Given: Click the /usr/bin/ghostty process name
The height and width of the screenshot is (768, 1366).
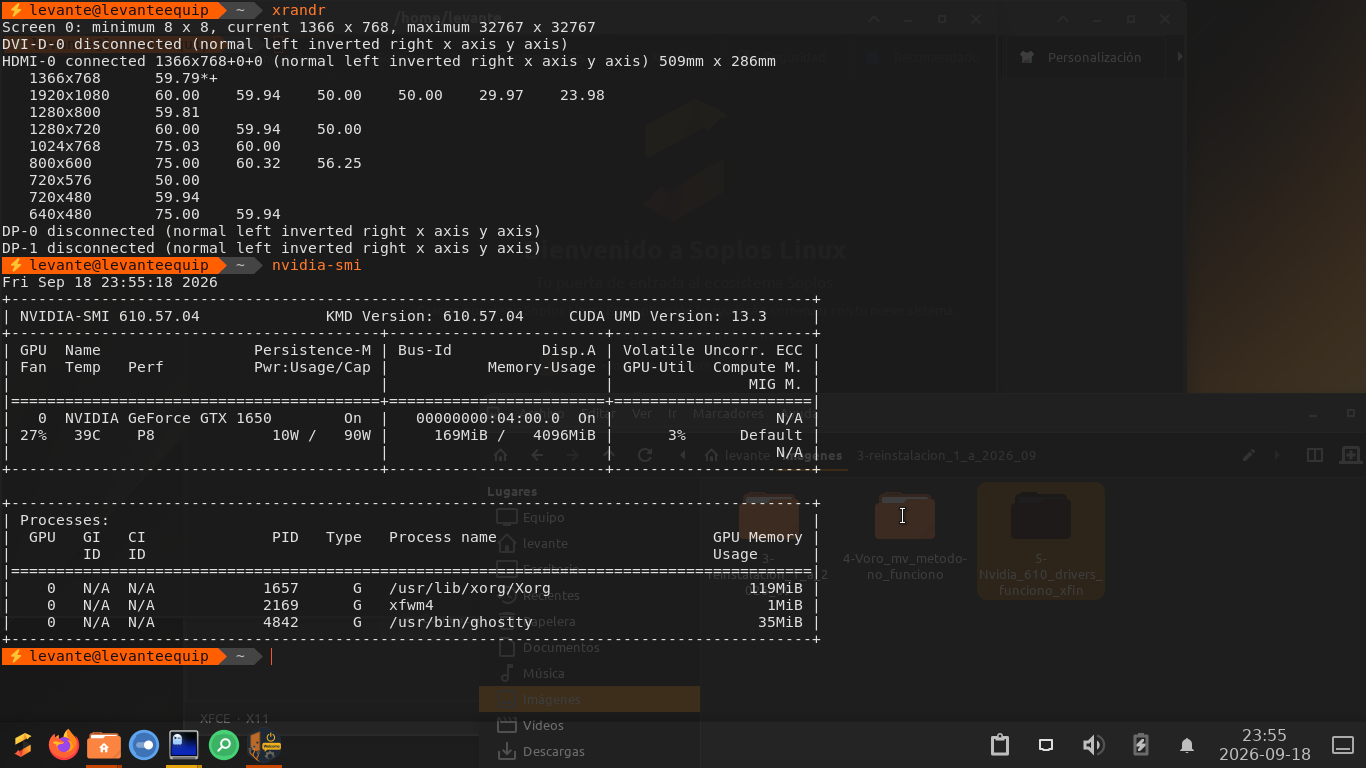Looking at the screenshot, I should [x=461, y=622].
